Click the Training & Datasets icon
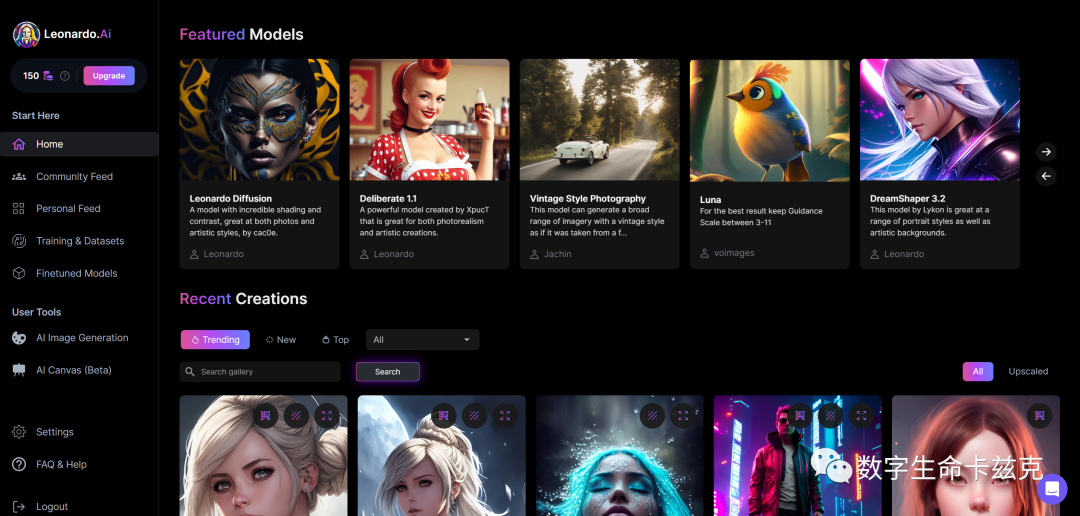The width and height of the screenshot is (1080, 516). click(x=19, y=241)
